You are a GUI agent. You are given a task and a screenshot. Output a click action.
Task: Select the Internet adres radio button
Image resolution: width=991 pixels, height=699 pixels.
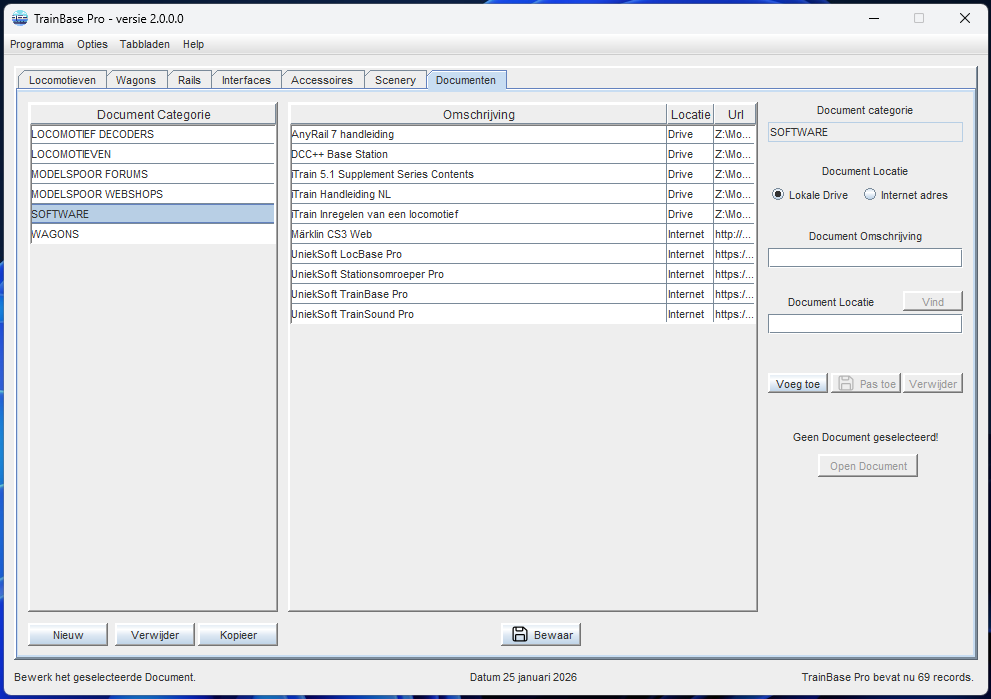tap(870, 195)
